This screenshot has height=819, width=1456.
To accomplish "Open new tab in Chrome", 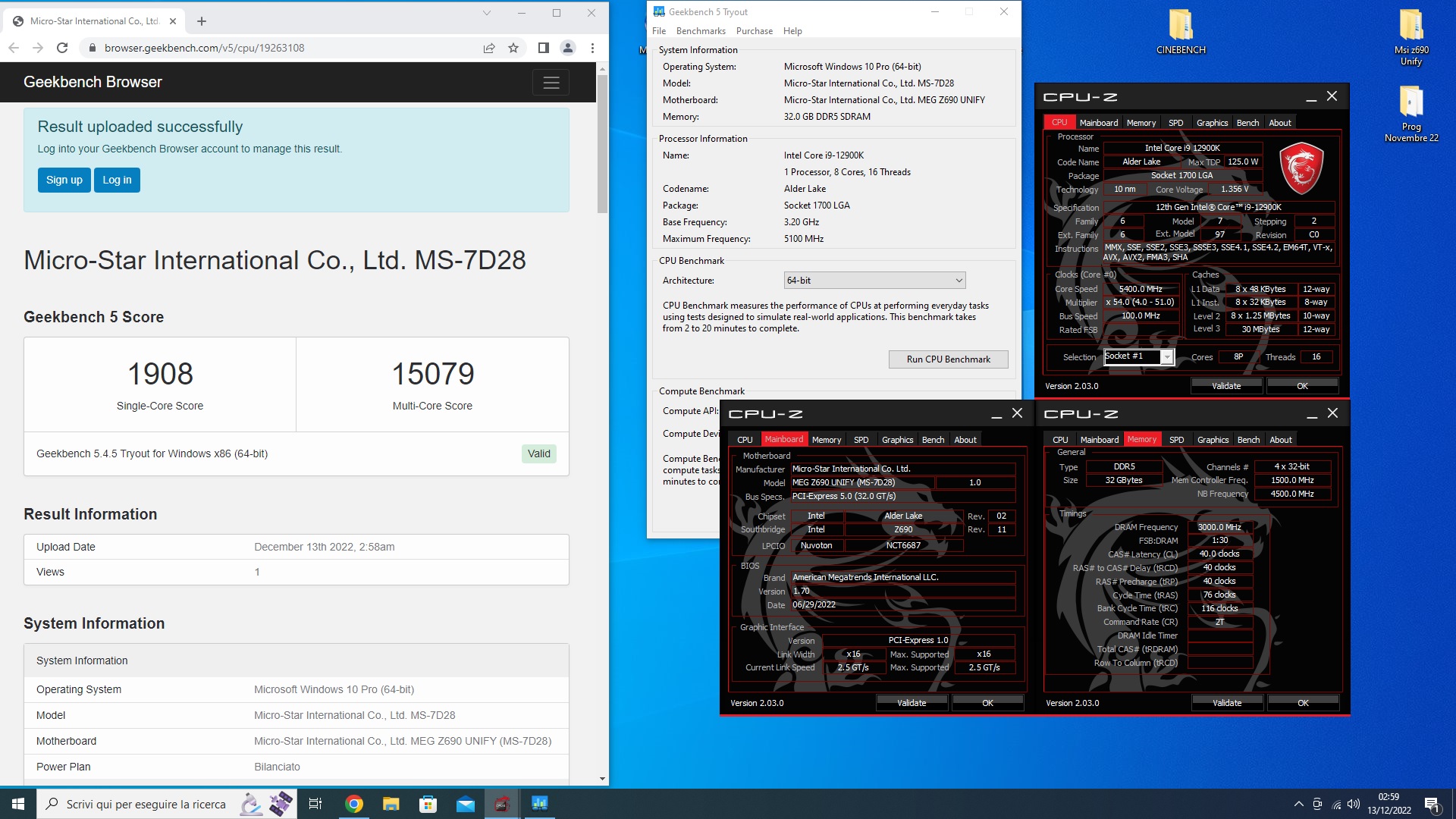I will coord(202,21).
